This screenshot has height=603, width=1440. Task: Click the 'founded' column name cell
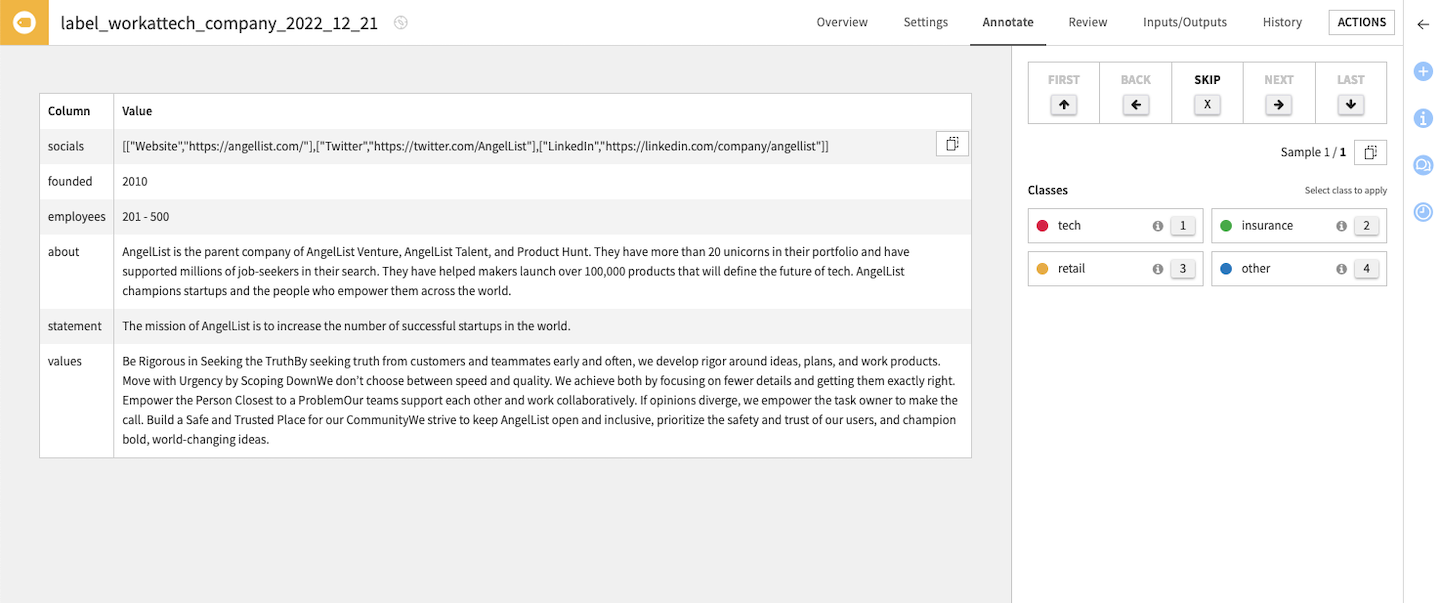(x=77, y=181)
